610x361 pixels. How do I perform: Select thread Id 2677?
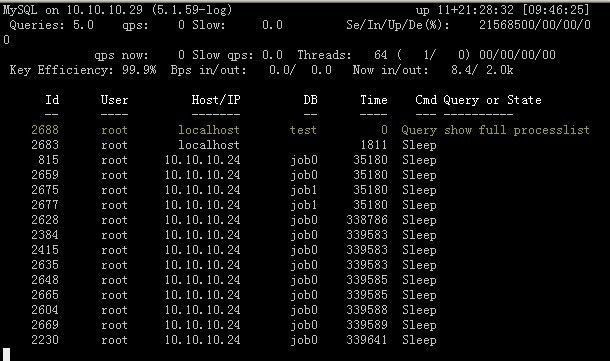[45, 205]
